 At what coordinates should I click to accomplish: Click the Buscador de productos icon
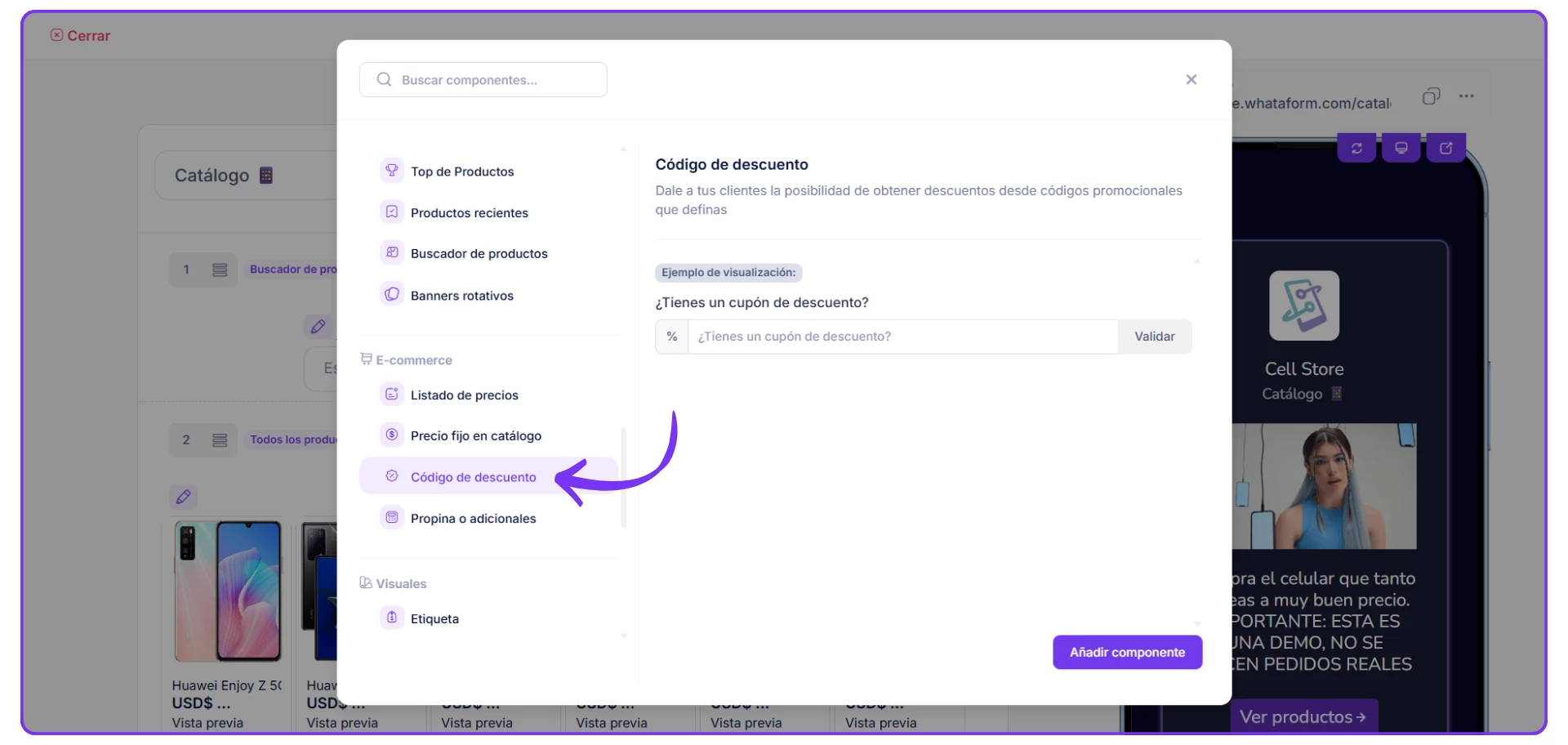(392, 253)
